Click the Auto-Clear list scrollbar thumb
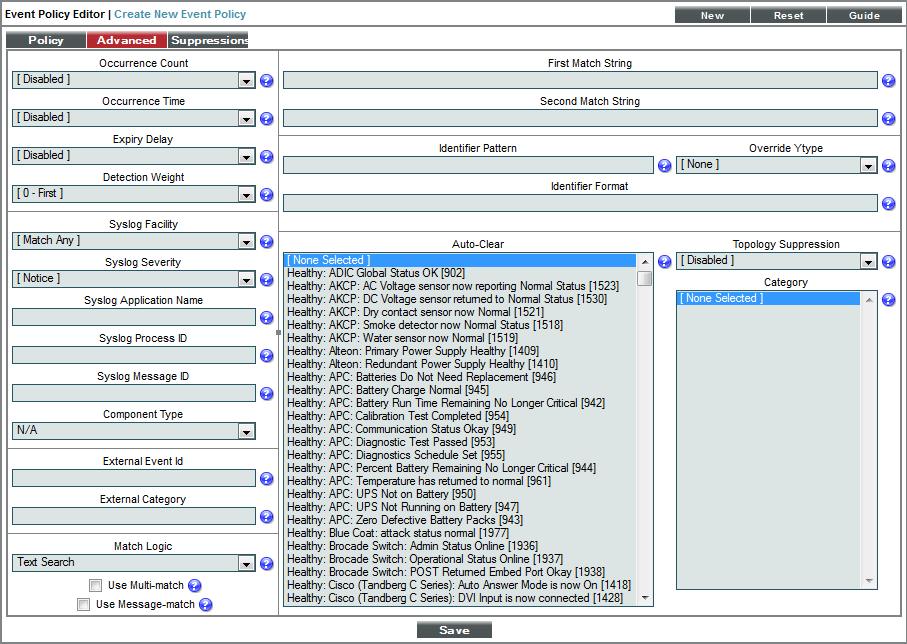The width and height of the screenshot is (907, 644). (645, 279)
